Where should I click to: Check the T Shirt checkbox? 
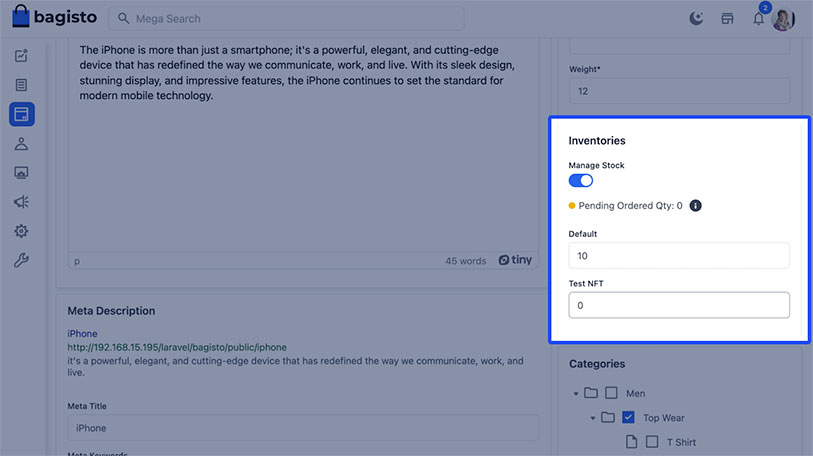652,441
